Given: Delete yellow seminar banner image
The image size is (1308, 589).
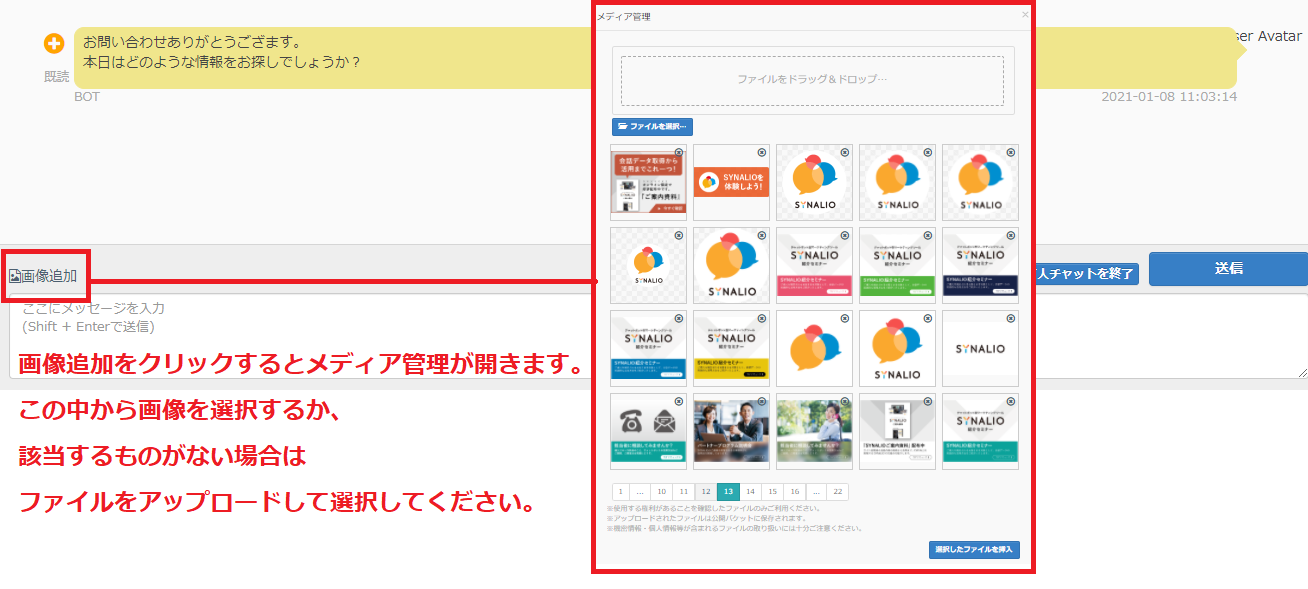Looking at the screenshot, I should click(761, 318).
